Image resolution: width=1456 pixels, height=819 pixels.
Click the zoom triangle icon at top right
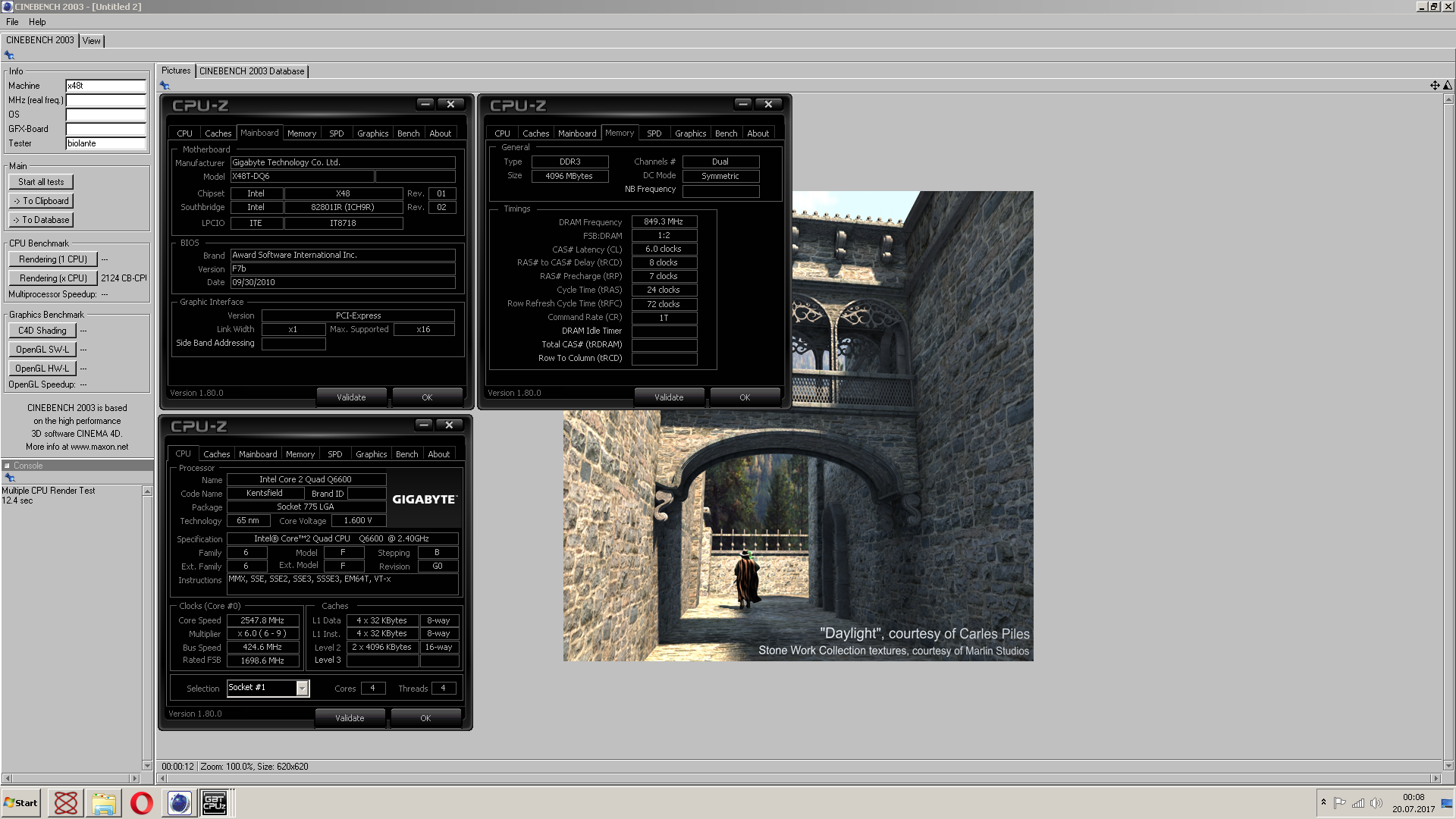1448,86
